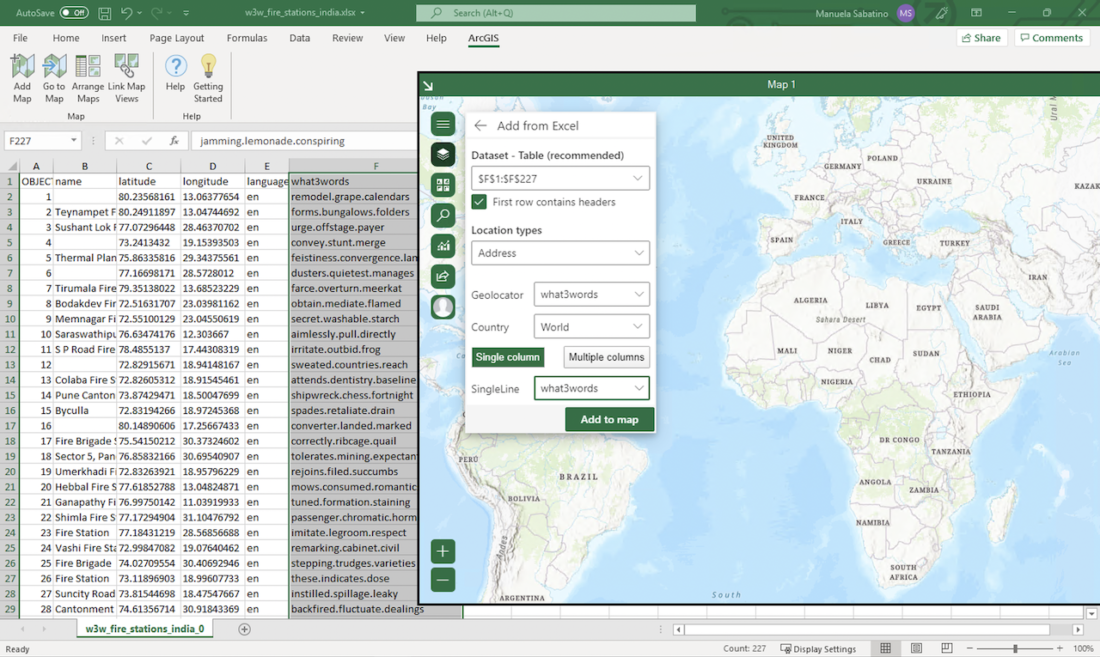Click the Link Map Views icon
The height and width of the screenshot is (657, 1100).
point(126,78)
